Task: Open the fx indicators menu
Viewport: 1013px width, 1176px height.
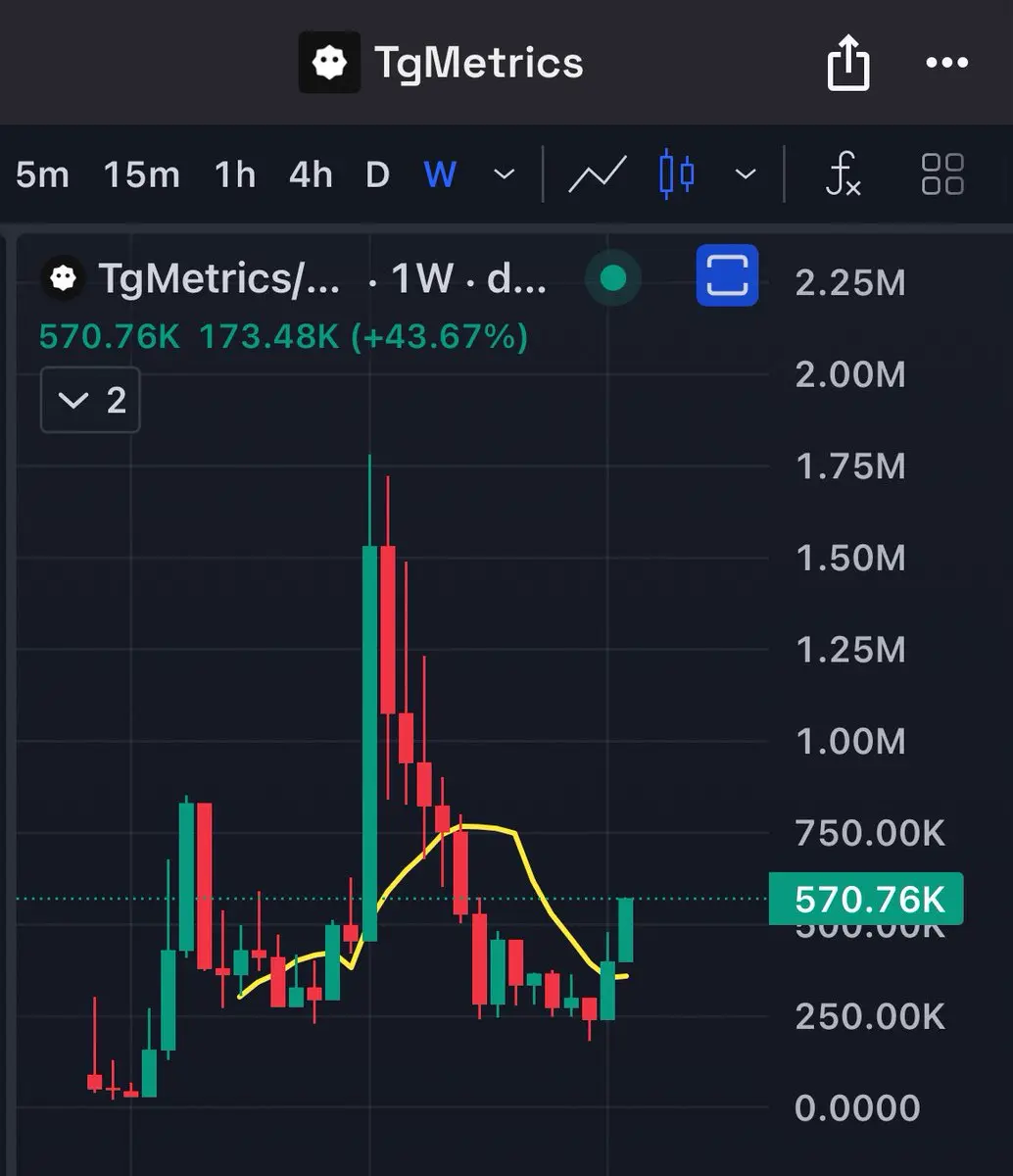Action: [843, 174]
